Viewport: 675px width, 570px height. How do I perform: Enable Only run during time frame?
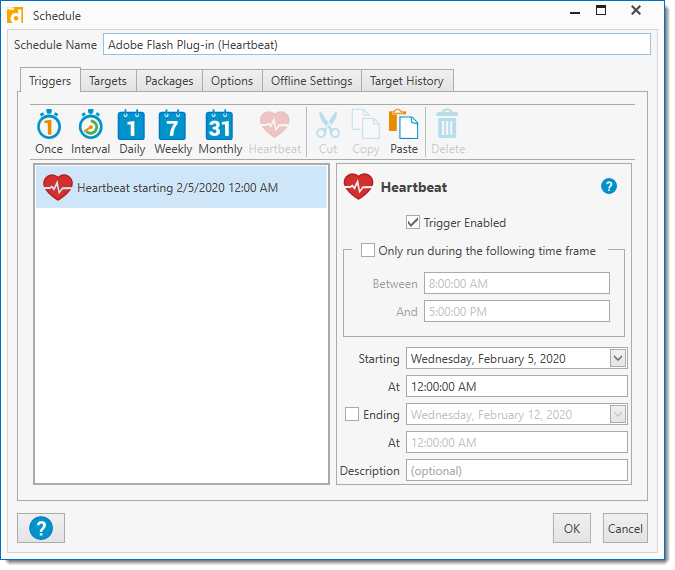click(x=368, y=251)
